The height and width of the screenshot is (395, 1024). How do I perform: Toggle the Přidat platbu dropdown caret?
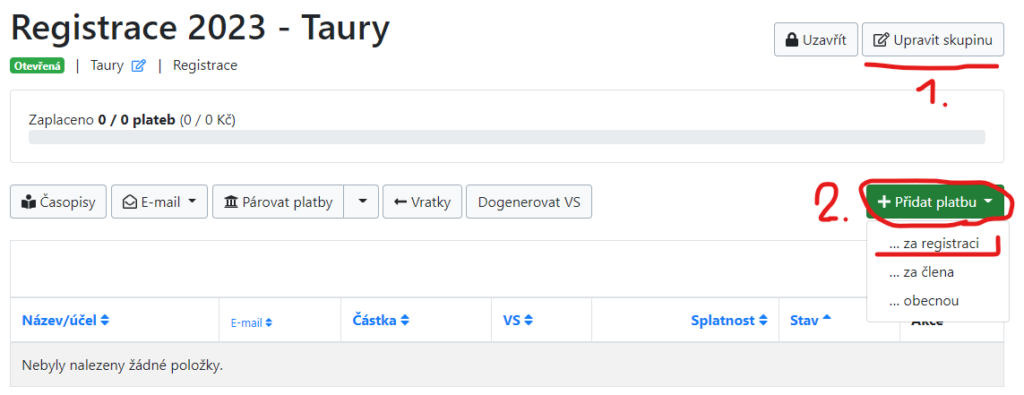click(988, 202)
